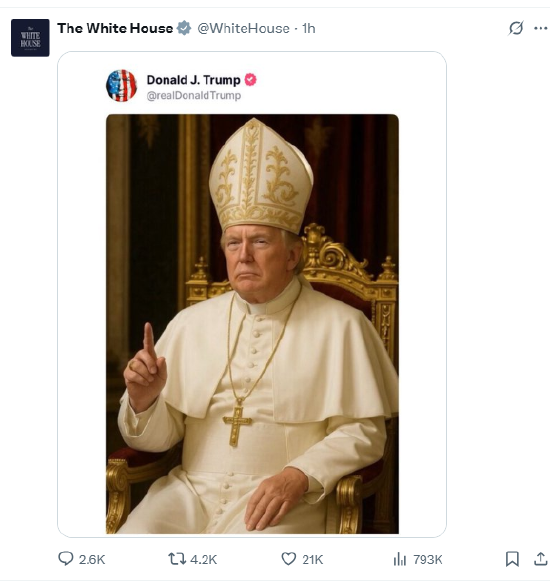Like the post with the heart

pyautogui.click(x=288, y=559)
